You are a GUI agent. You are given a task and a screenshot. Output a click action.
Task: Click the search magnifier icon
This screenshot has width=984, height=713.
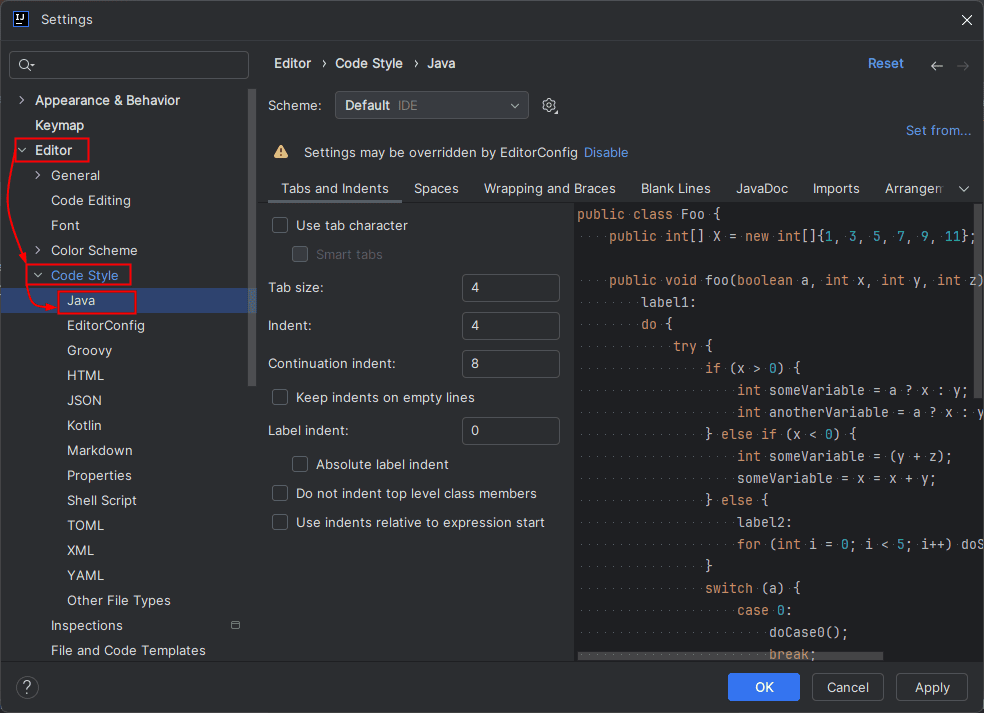[x=27, y=65]
